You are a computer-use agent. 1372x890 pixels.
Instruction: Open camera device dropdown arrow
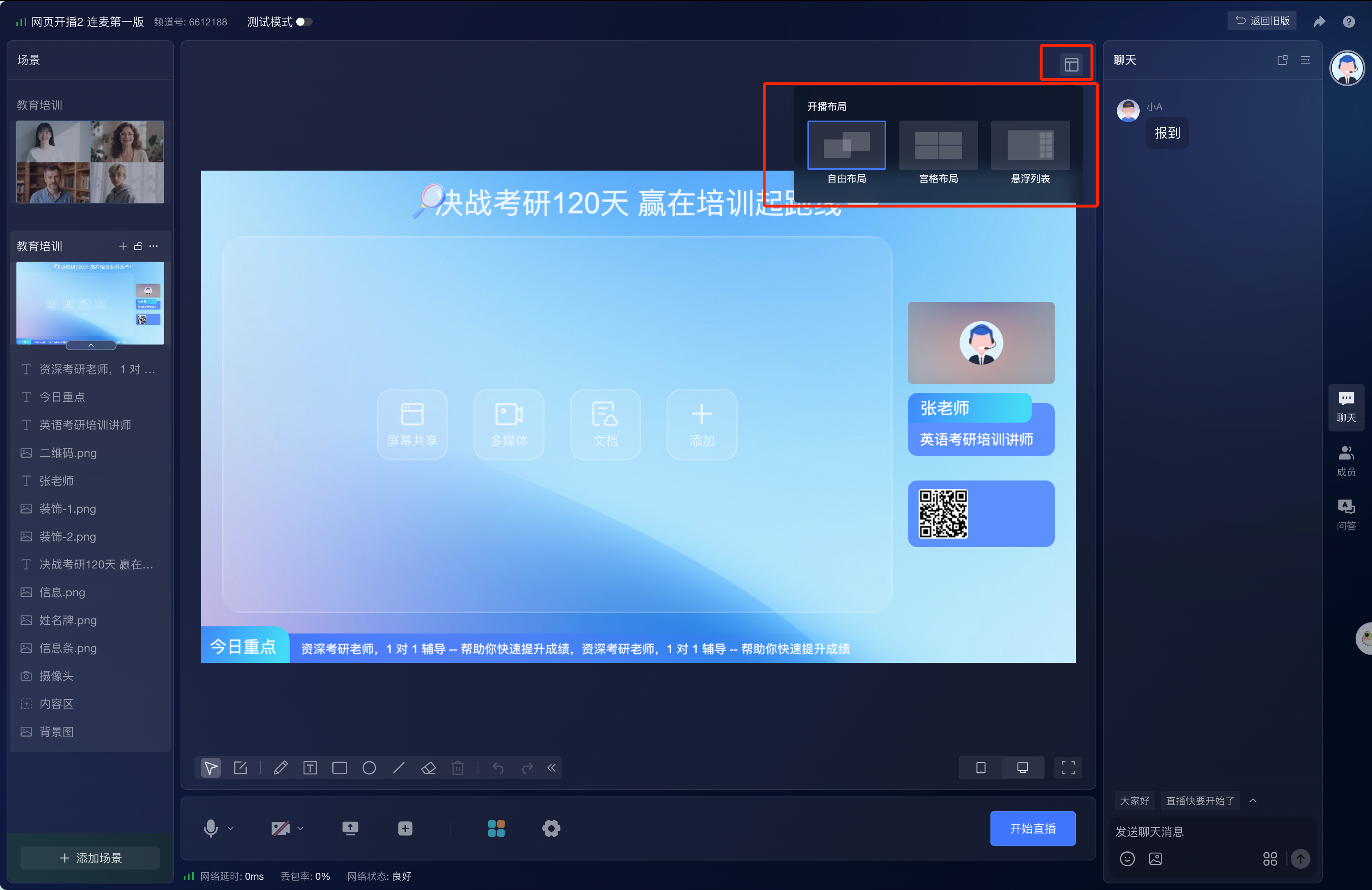(300, 829)
